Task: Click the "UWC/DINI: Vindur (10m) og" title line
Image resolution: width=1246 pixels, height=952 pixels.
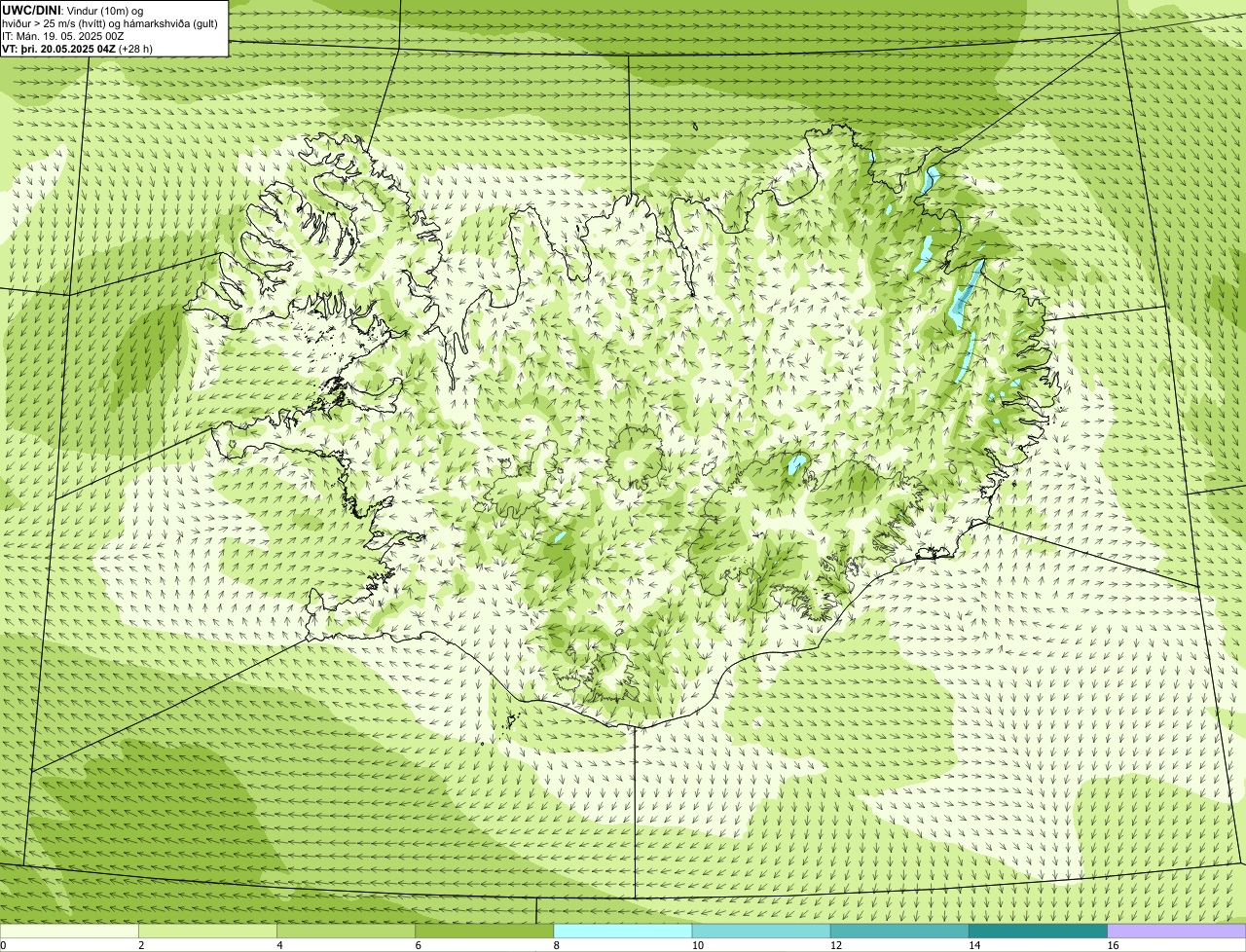Action: pyautogui.click(x=73, y=10)
